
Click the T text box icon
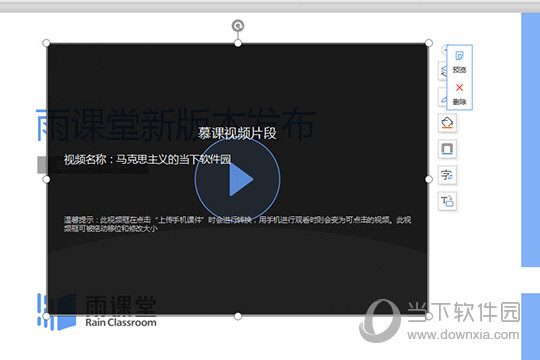click(447, 201)
